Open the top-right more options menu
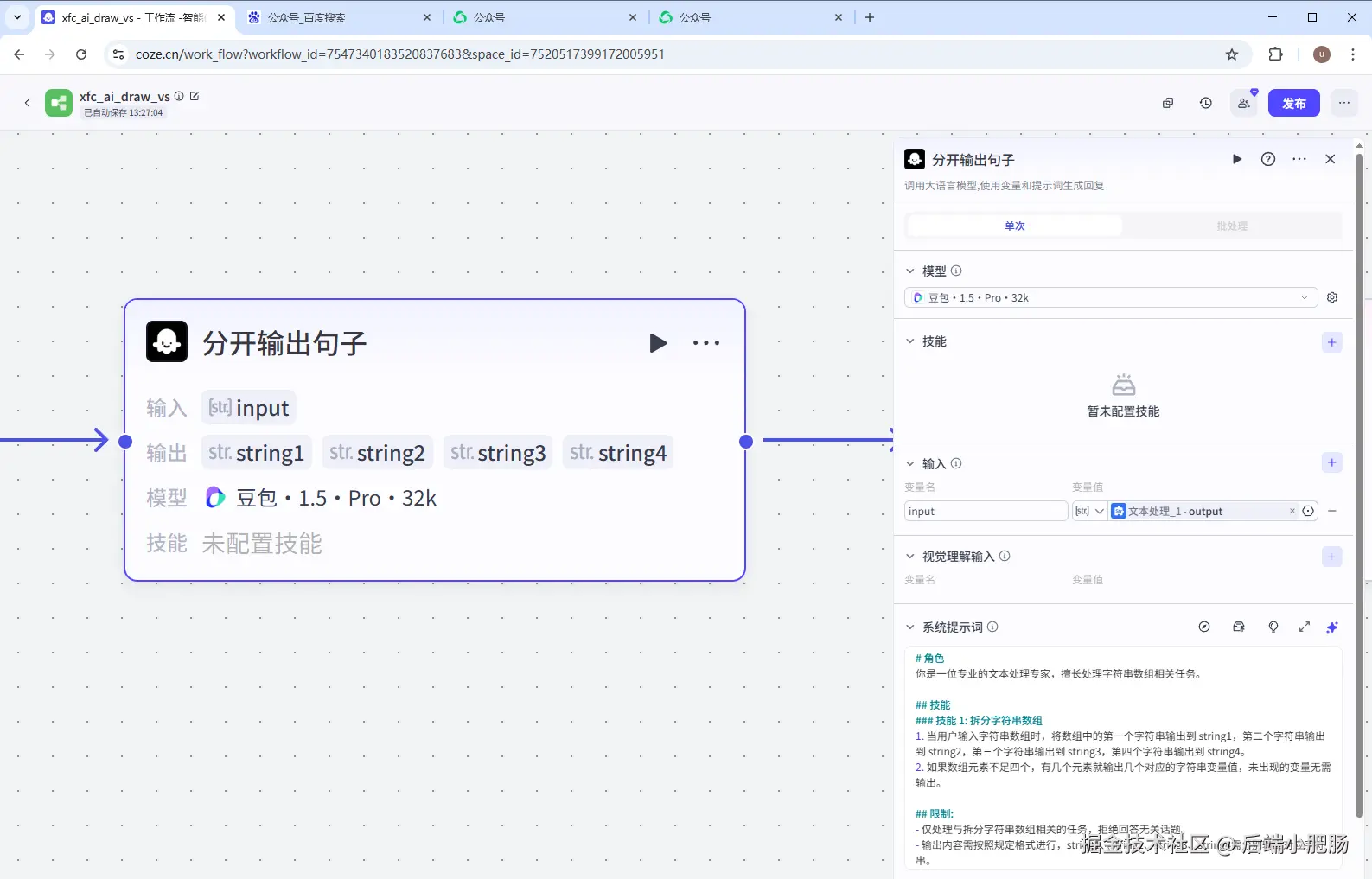The height and width of the screenshot is (879, 1372). [x=1344, y=103]
